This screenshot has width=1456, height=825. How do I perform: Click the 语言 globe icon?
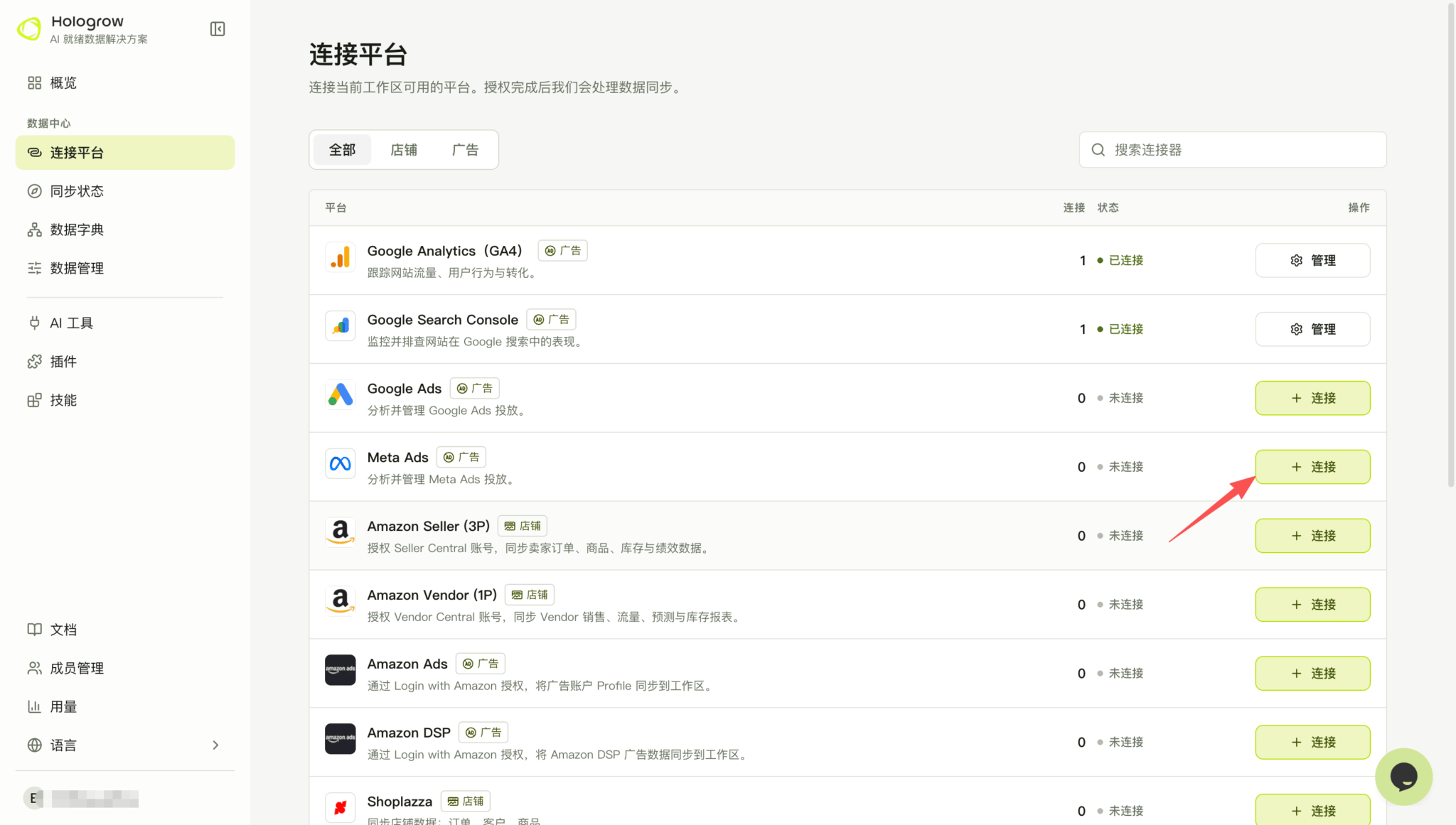coord(34,745)
